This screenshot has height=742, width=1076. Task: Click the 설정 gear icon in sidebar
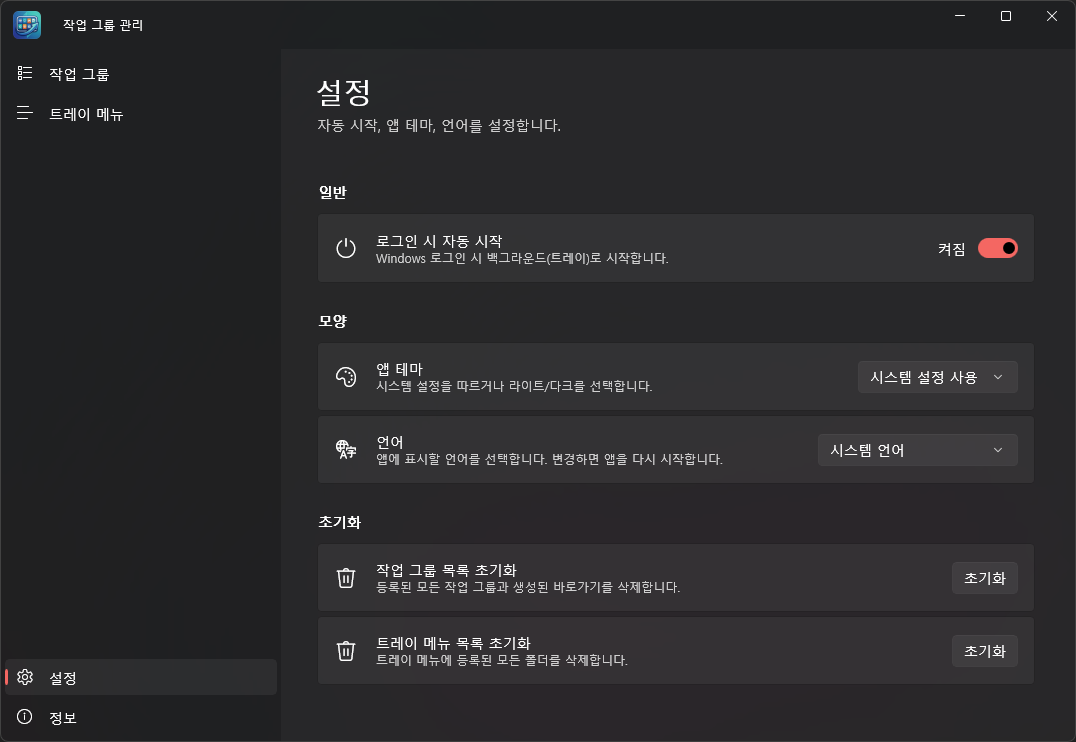[25, 677]
